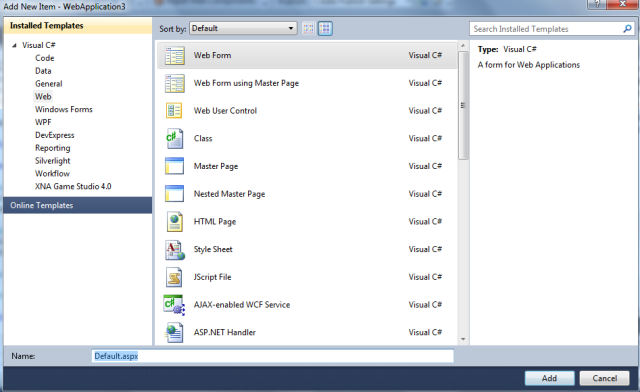Select the C# Class file icon

(174, 138)
